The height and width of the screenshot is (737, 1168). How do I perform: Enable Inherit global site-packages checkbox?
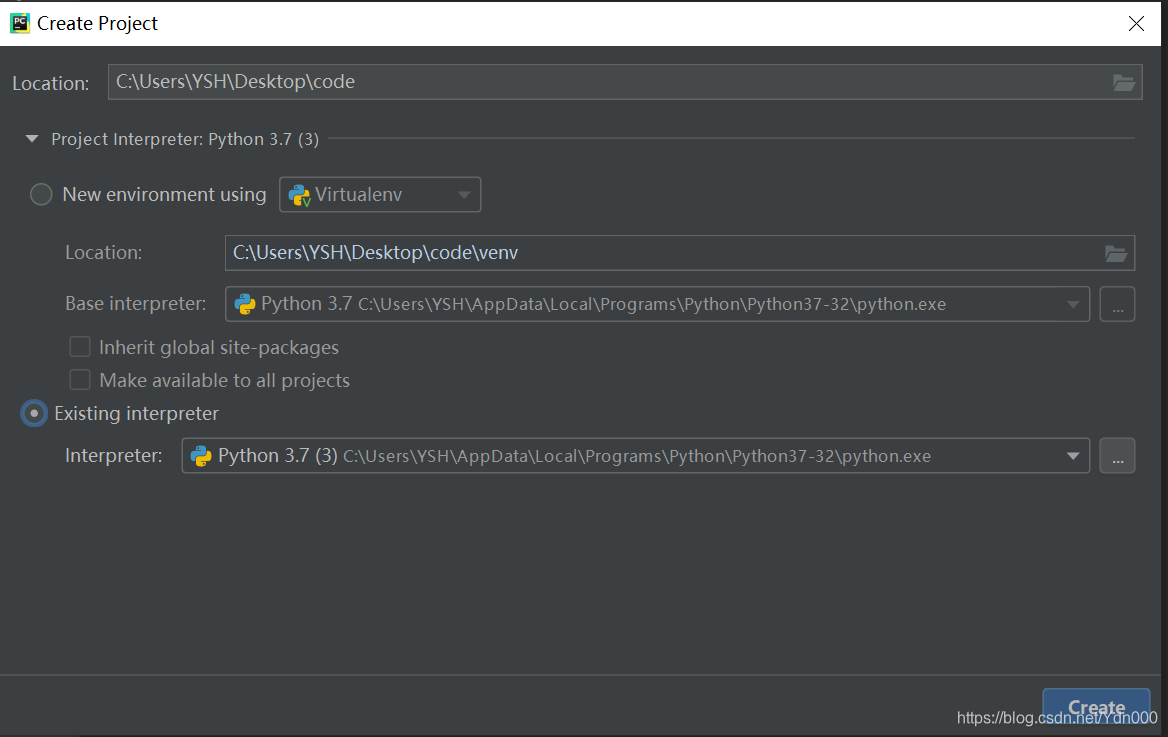tap(80, 347)
